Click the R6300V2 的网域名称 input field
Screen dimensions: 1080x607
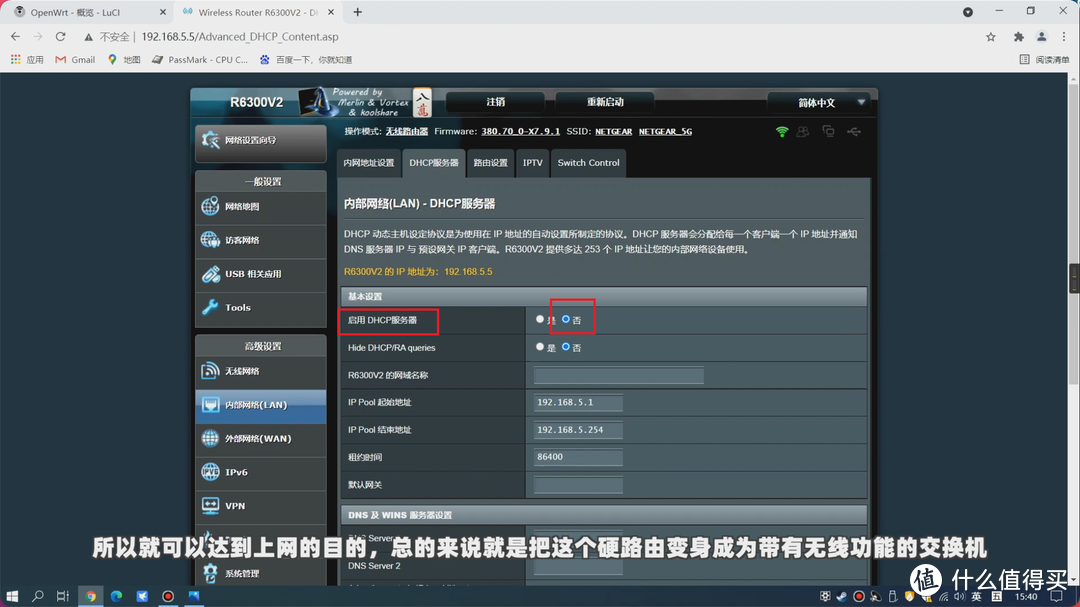coord(619,375)
